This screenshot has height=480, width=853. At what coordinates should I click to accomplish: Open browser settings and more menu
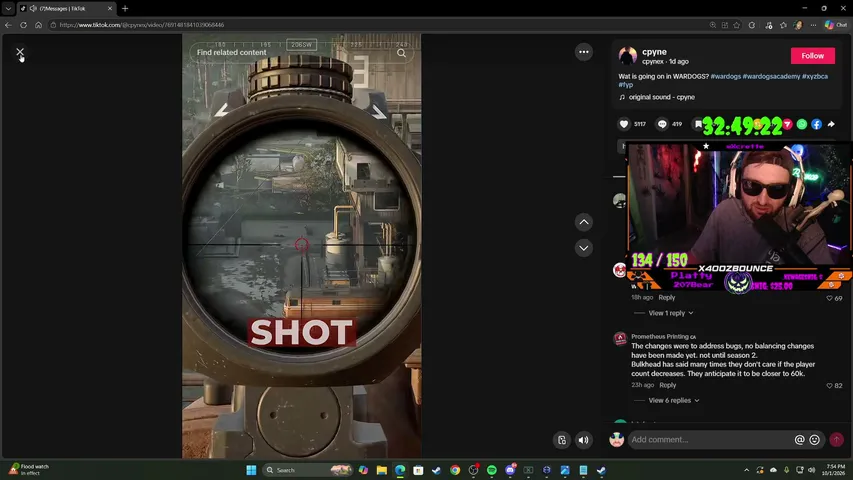(813, 25)
